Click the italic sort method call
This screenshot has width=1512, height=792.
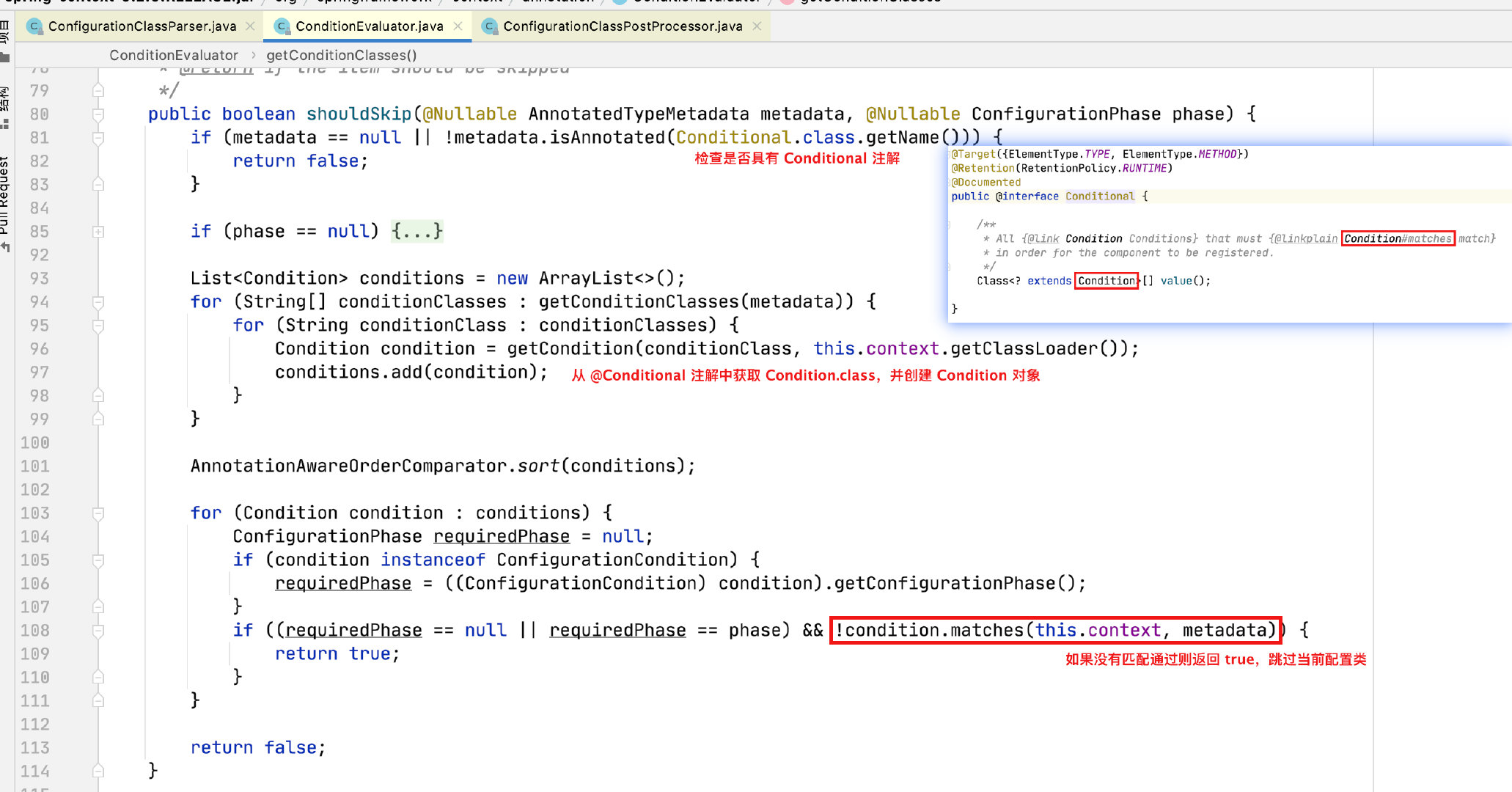coord(539,466)
